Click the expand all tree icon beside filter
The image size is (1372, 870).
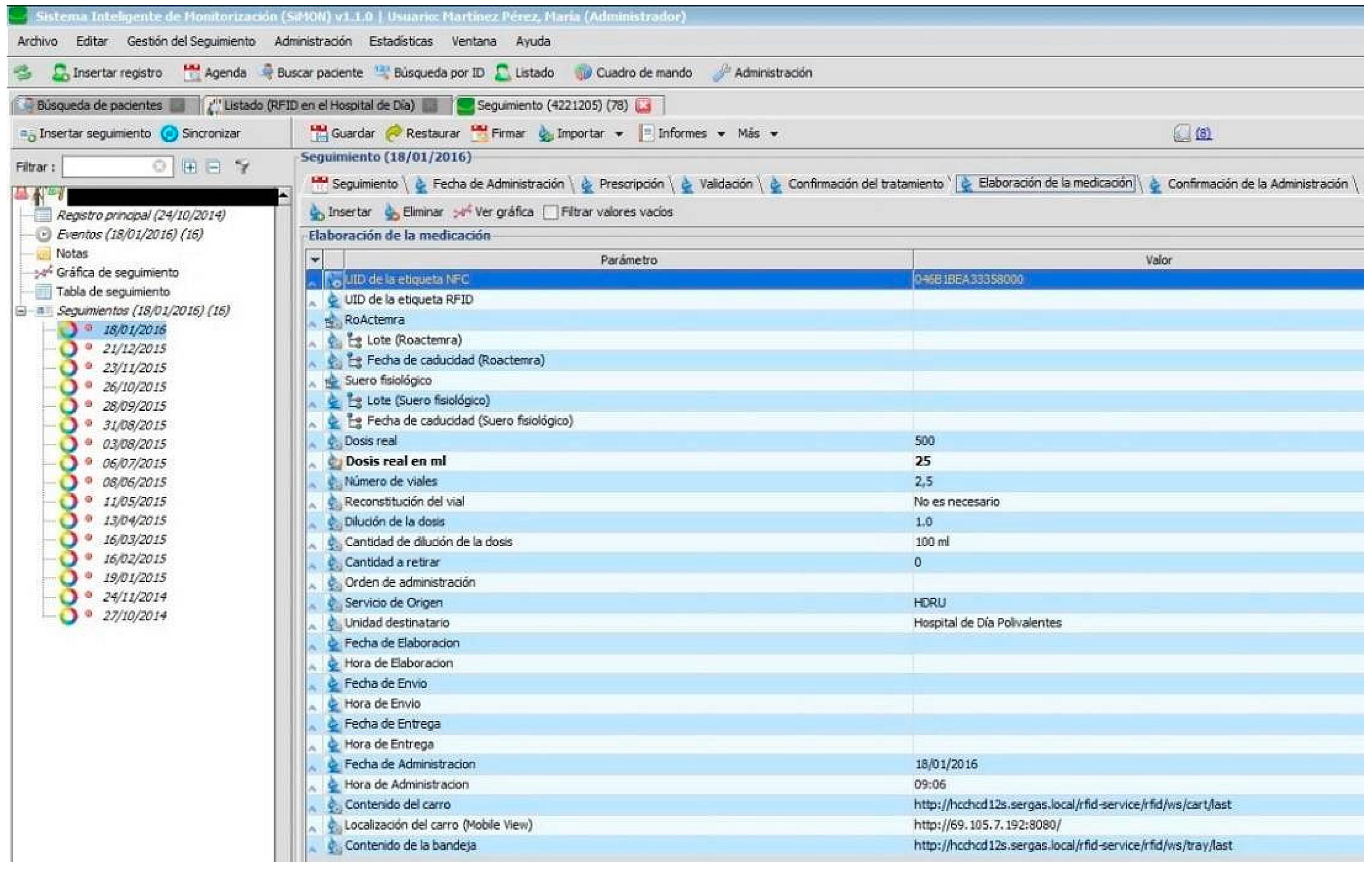click(x=190, y=167)
